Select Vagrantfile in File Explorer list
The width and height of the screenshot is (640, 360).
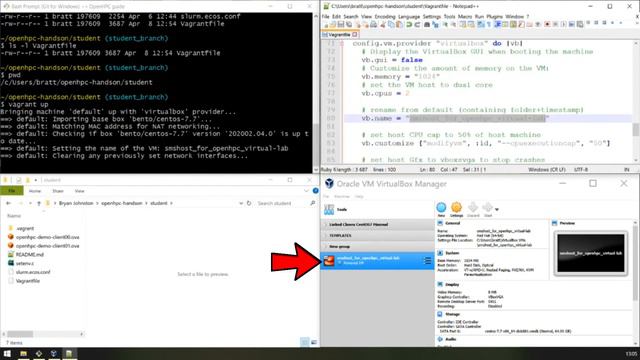[x=27, y=281]
